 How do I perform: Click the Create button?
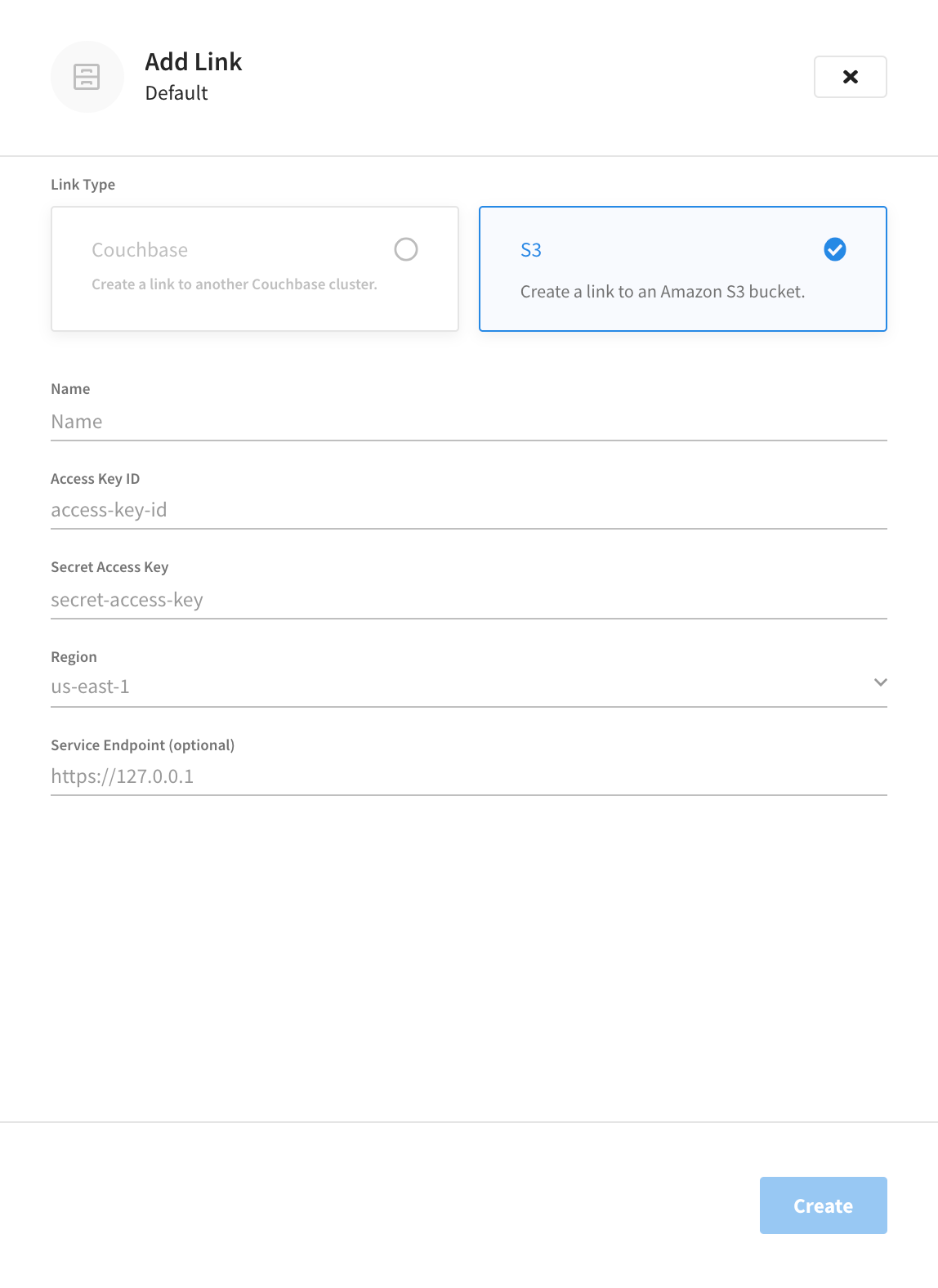823,1205
